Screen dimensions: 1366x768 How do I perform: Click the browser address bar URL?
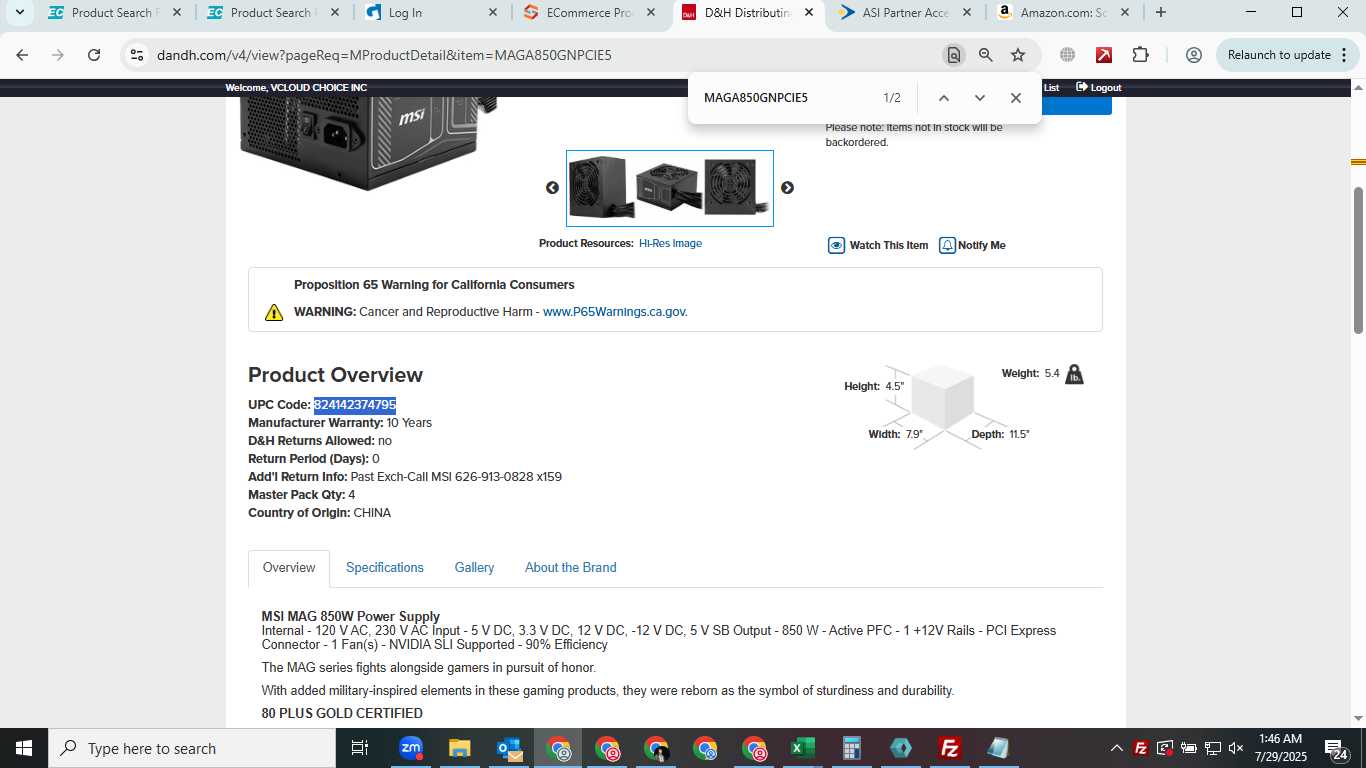click(x=384, y=55)
